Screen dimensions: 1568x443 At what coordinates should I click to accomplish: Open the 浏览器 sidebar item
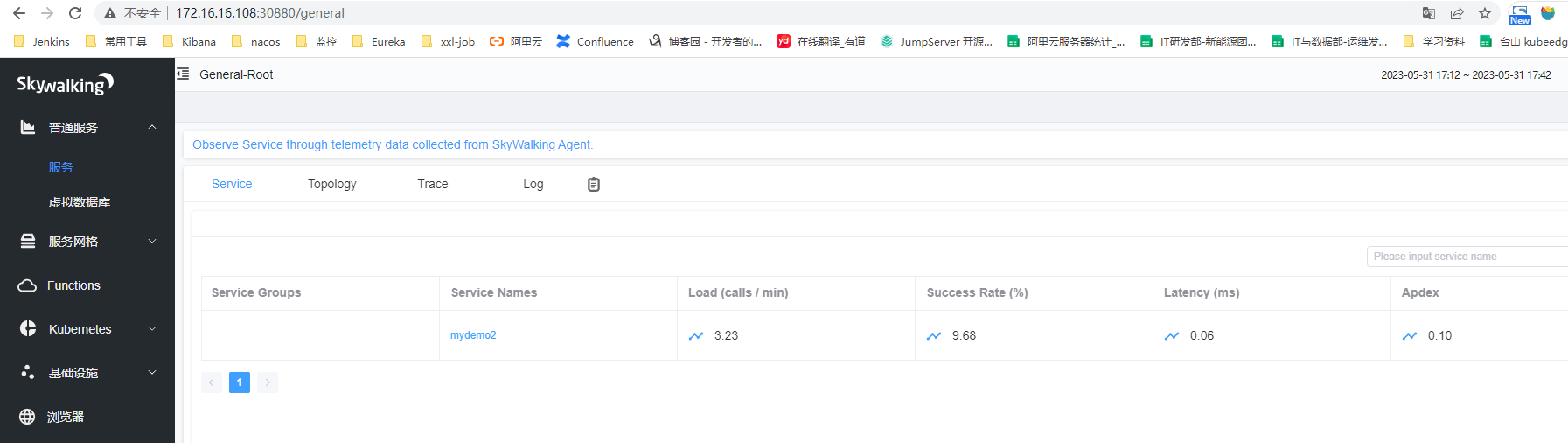[x=66, y=417]
